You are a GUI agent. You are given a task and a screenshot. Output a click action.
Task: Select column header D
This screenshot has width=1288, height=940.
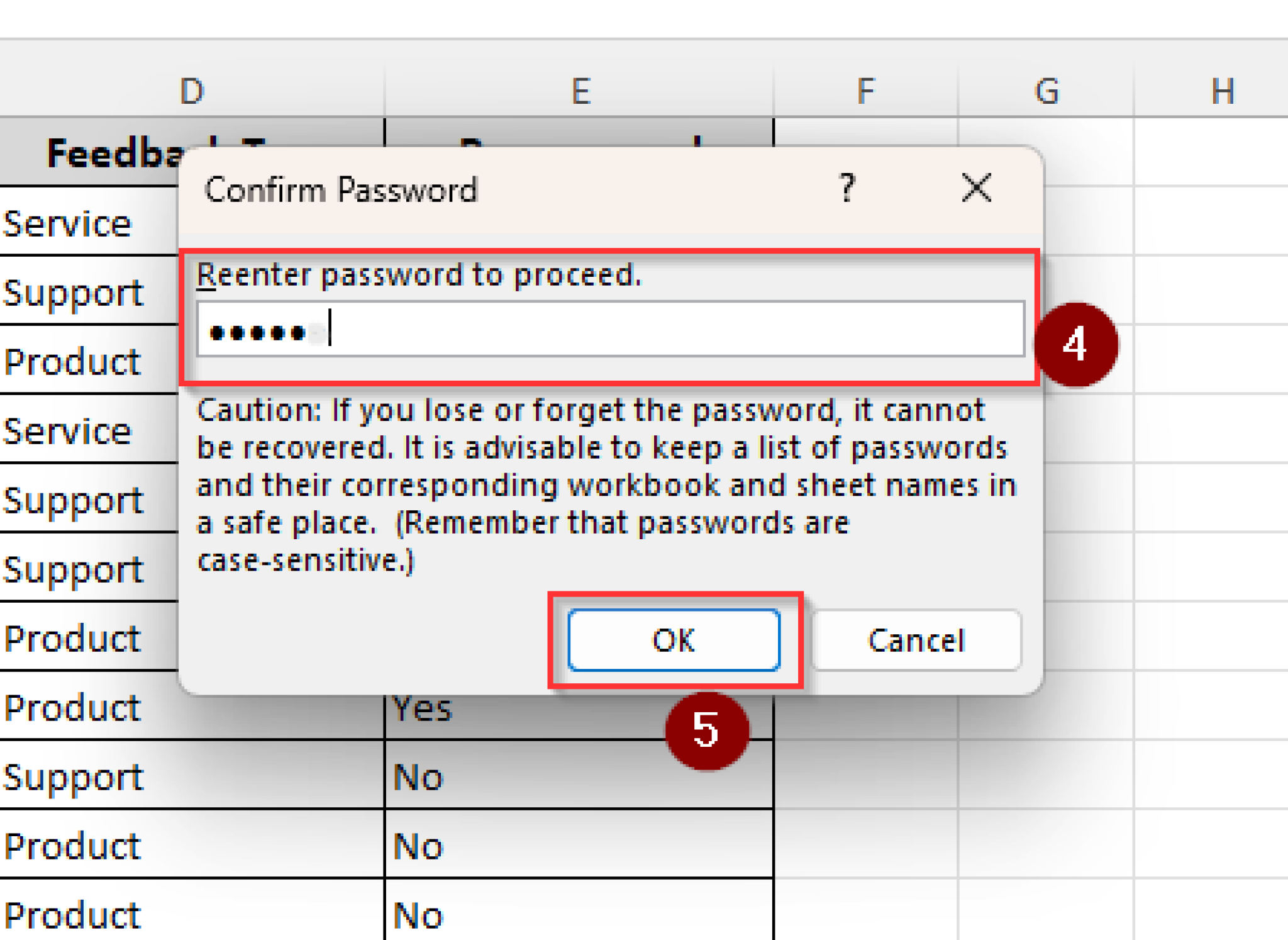click(191, 90)
